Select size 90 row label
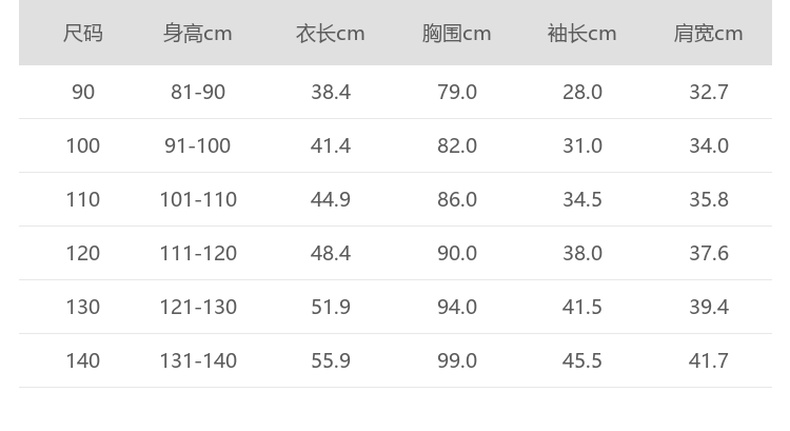790x431 pixels. (x=83, y=92)
